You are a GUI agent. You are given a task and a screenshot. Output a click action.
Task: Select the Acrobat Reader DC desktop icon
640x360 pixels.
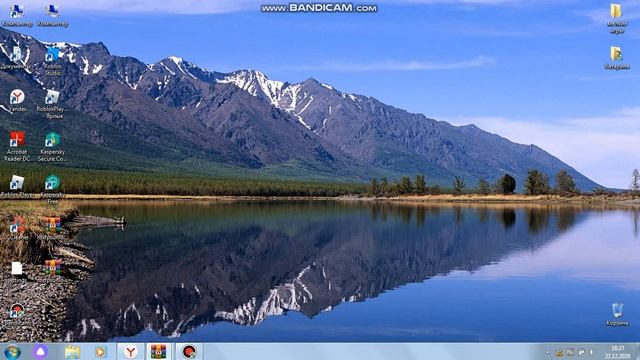(17, 146)
